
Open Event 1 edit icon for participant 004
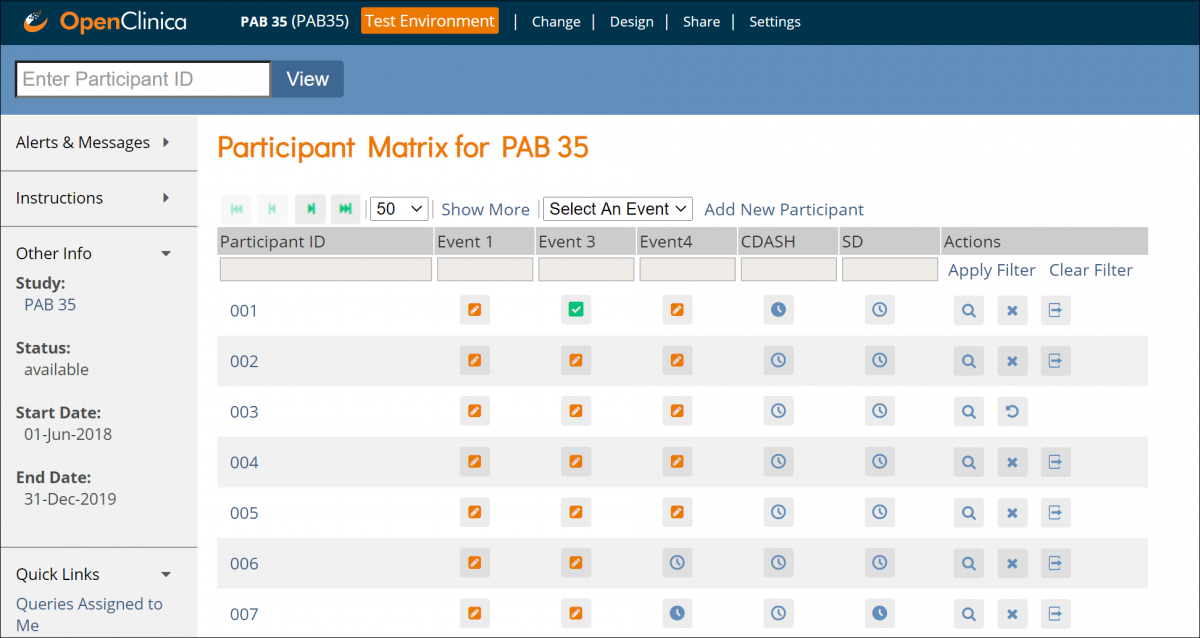[x=475, y=462]
